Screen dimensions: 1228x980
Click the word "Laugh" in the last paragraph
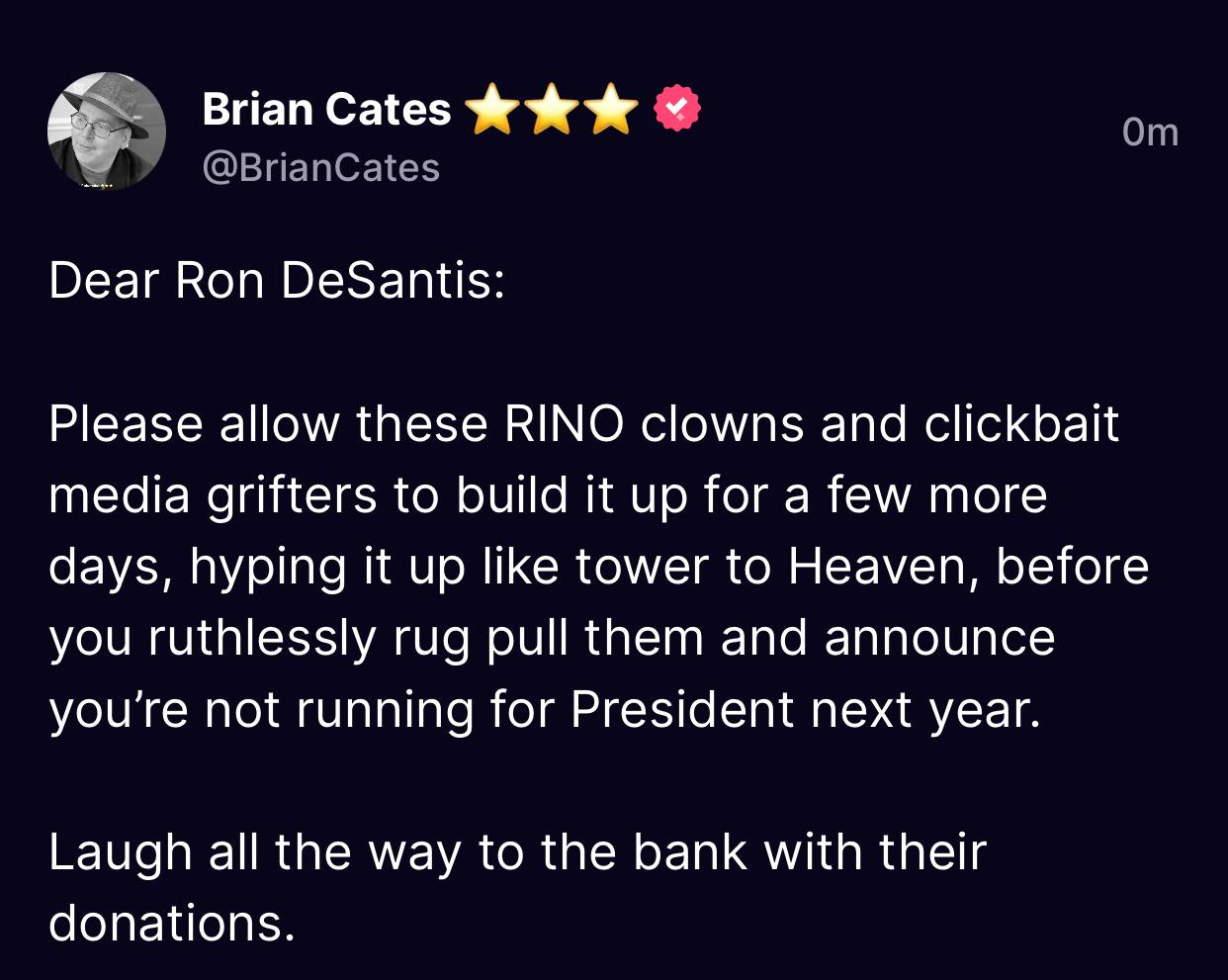pos(120,852)
